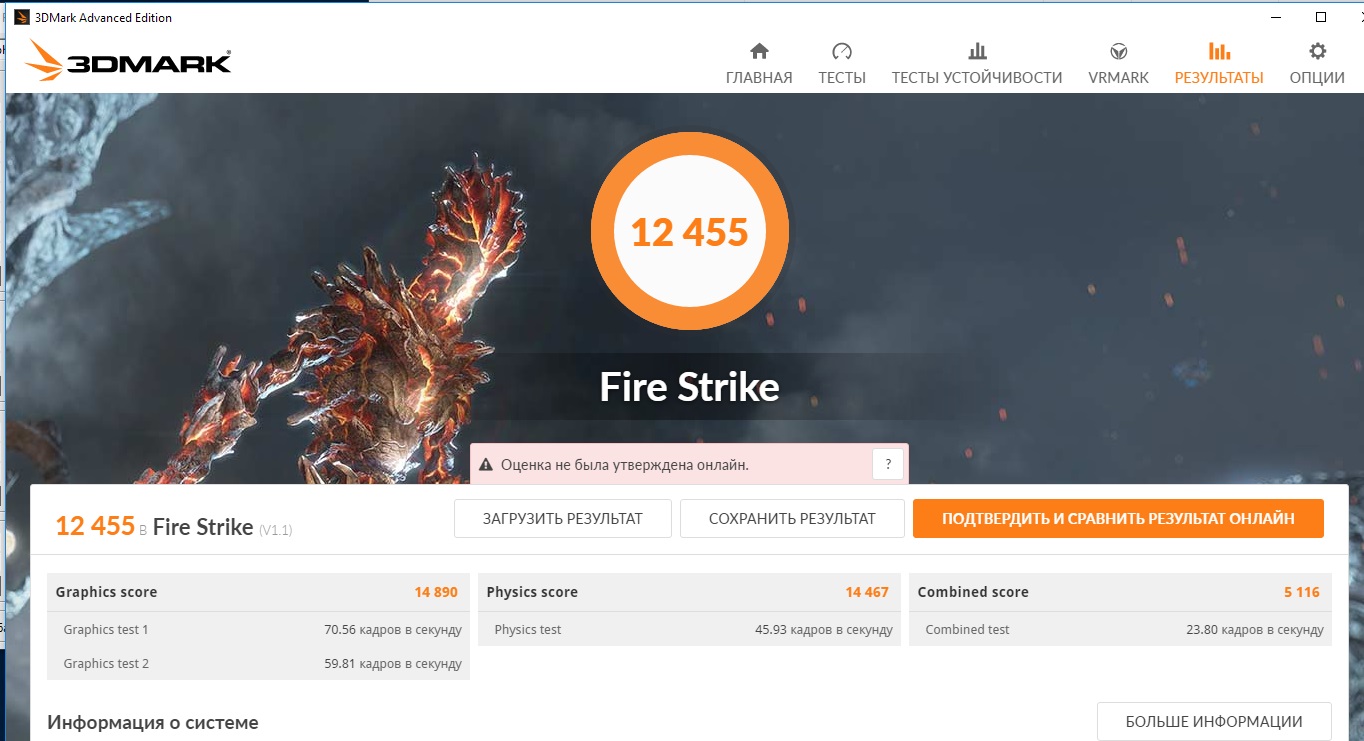Open Больше информации about the system
Screen dimensions: 1364x741
coord(1214,721)
